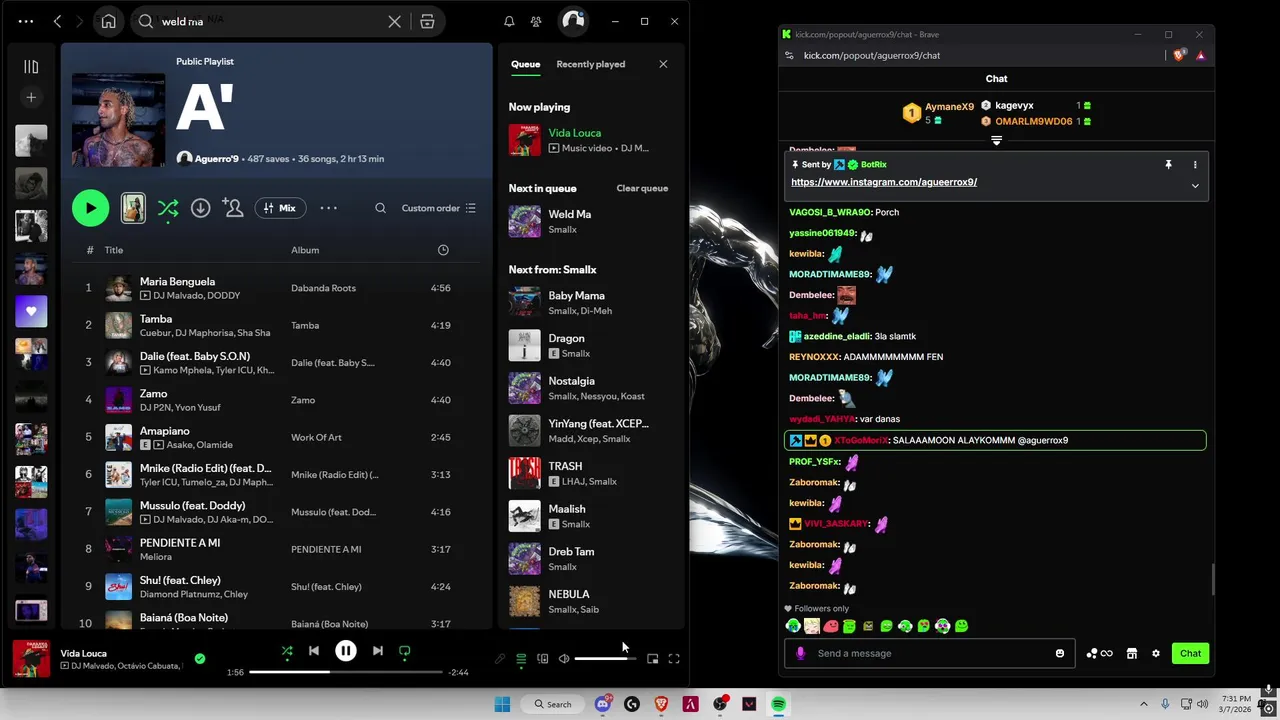Search within playlist magnifier icon

tap(380, 208)
